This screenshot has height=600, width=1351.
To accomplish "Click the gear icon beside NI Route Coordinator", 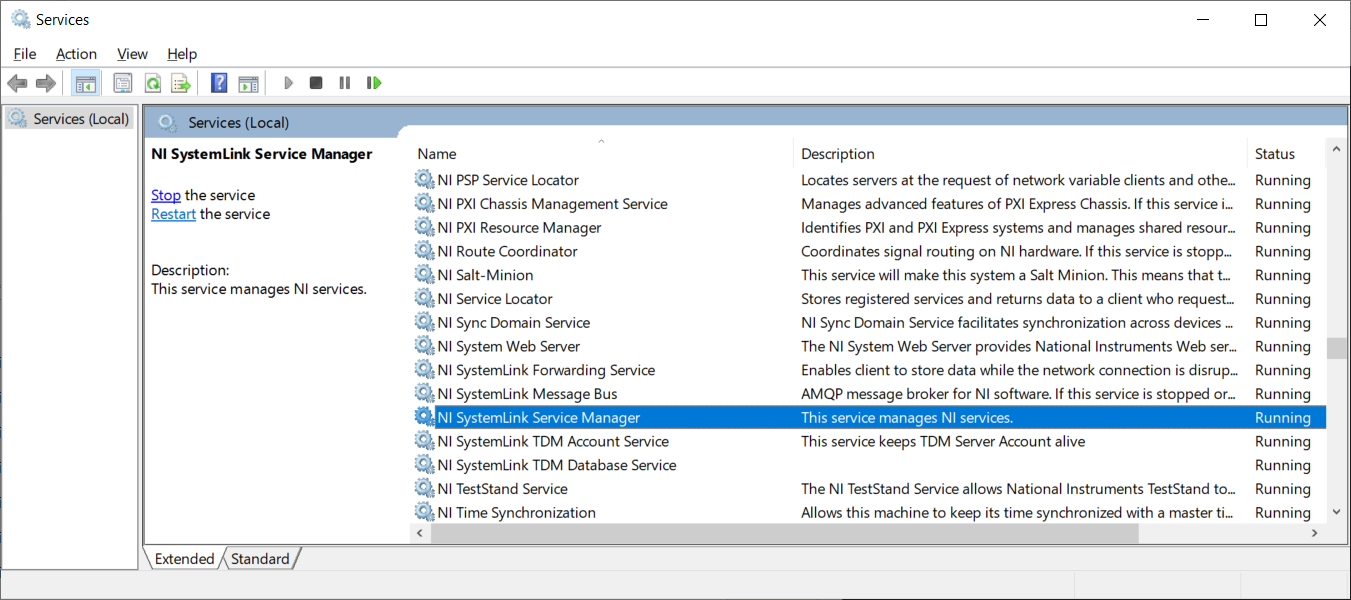I will [x=424, y=251].
